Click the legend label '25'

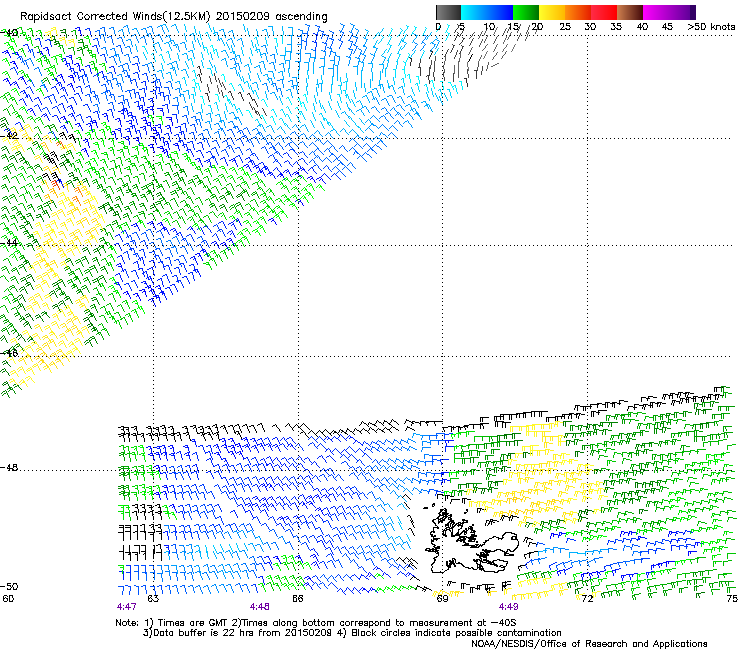[x=565, y=27]
